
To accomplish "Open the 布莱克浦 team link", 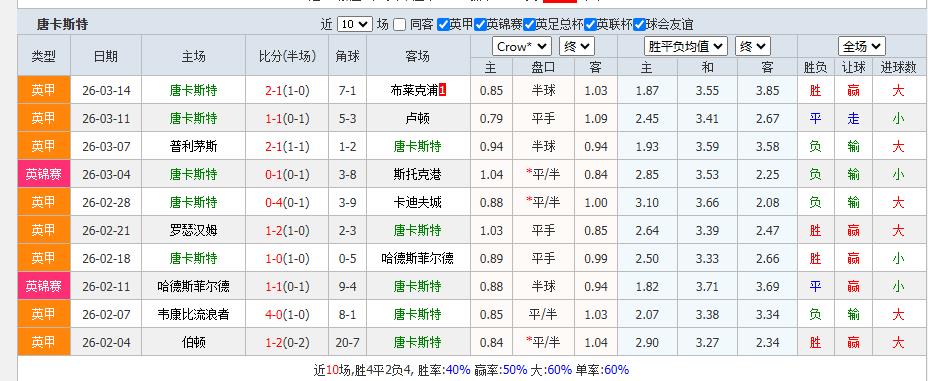I will tap(414, 91).
